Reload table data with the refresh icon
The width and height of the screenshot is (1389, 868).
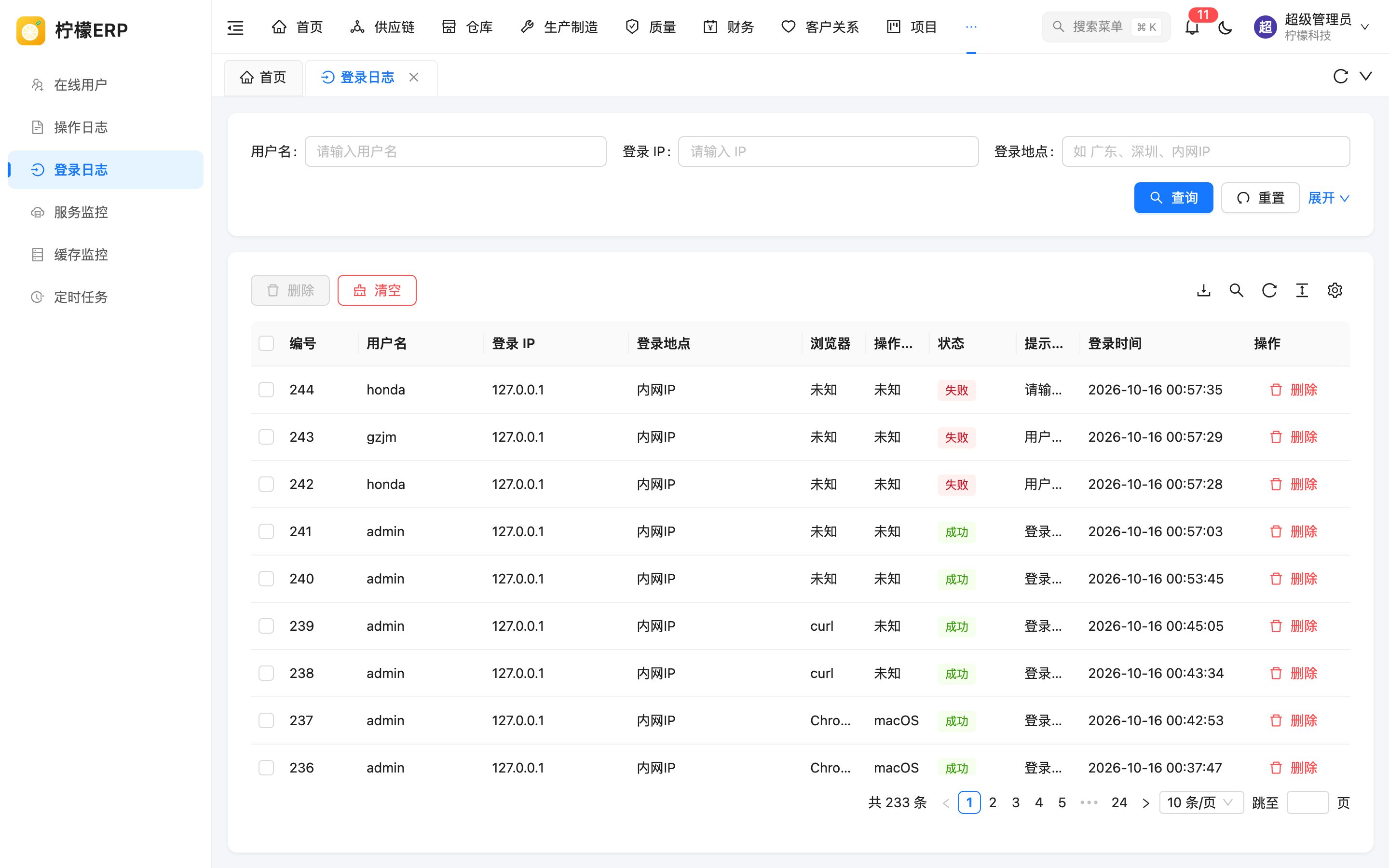(x=1269, y=290)
